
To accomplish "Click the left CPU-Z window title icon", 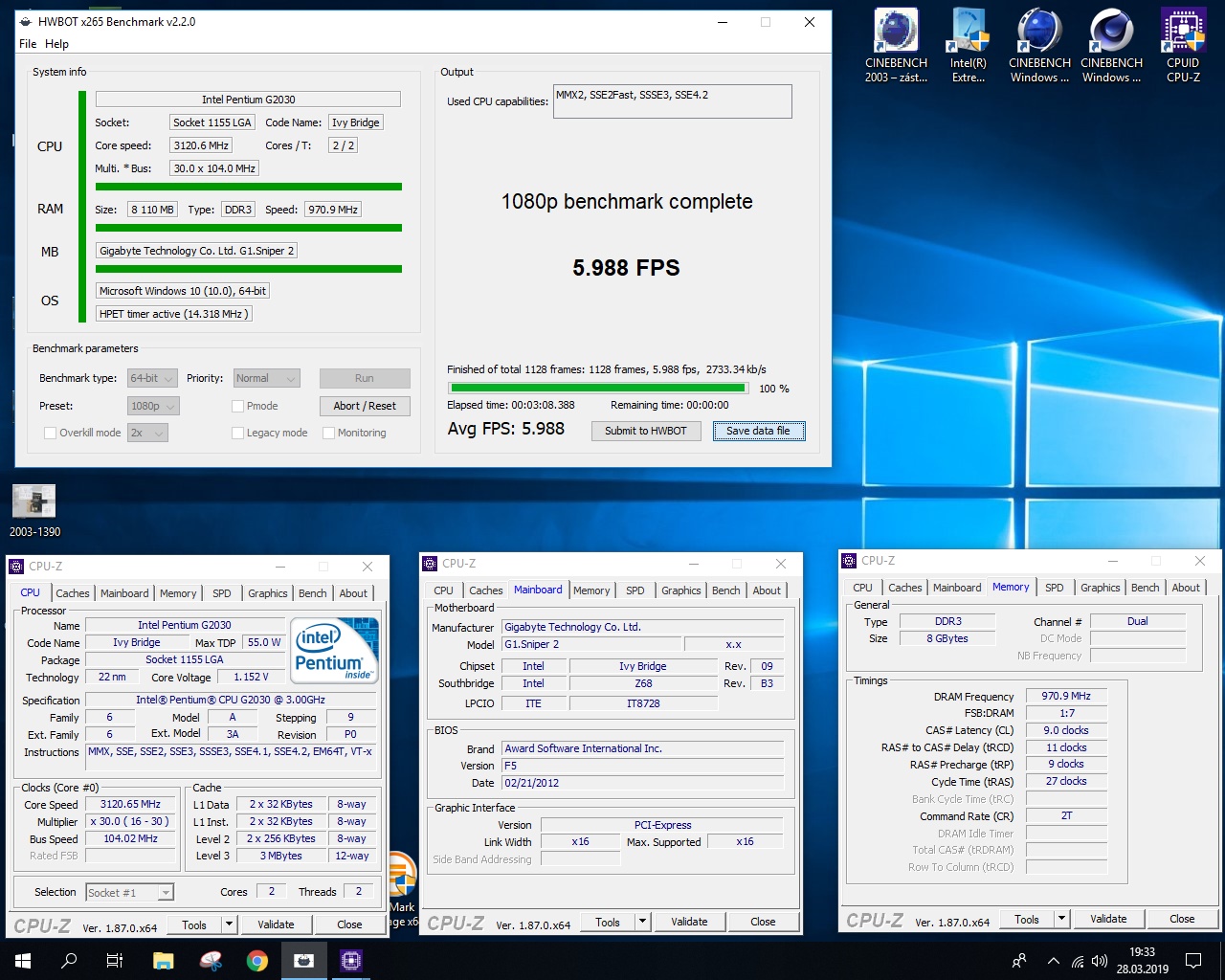I will (x=16, y=567).
